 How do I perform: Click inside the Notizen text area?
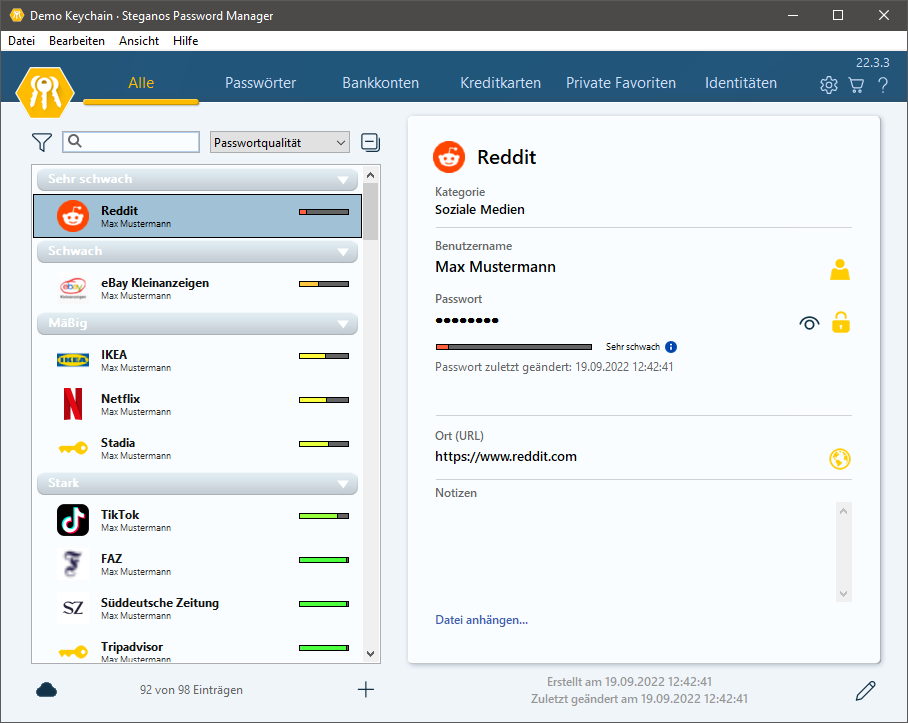(x=635, y=552)
